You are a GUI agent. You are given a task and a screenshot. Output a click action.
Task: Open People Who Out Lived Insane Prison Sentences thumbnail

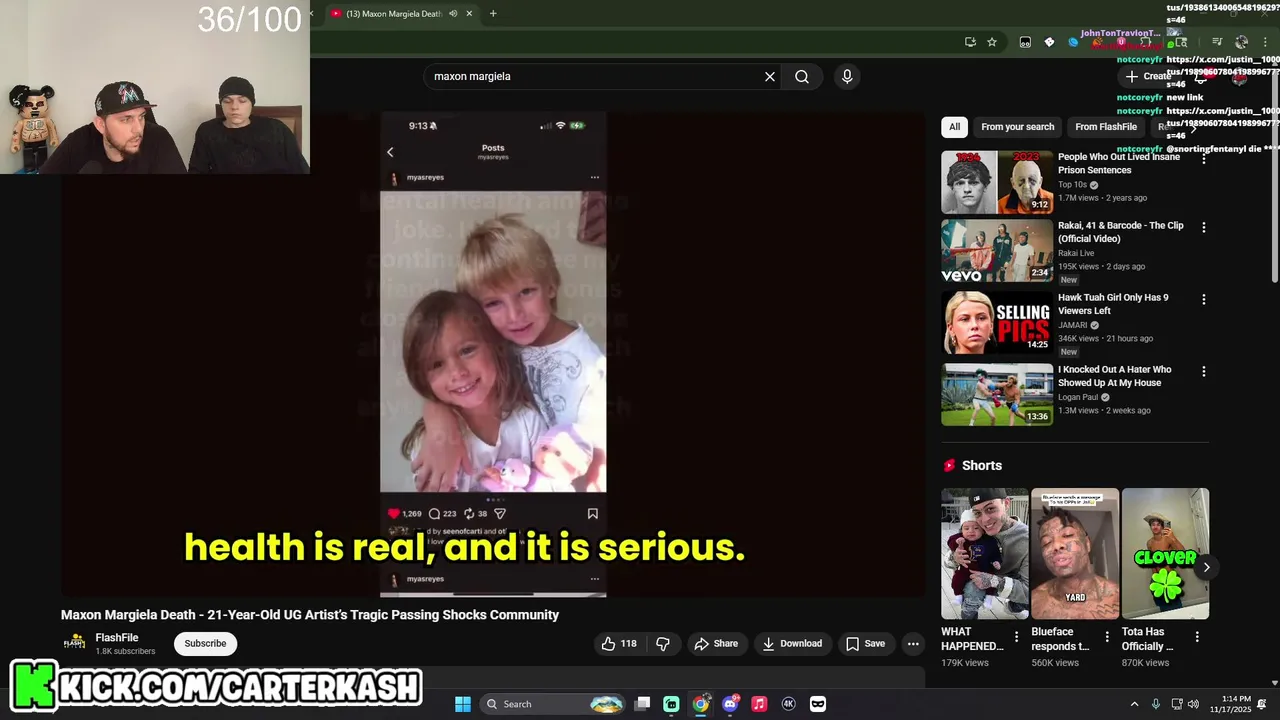[997, 182]
